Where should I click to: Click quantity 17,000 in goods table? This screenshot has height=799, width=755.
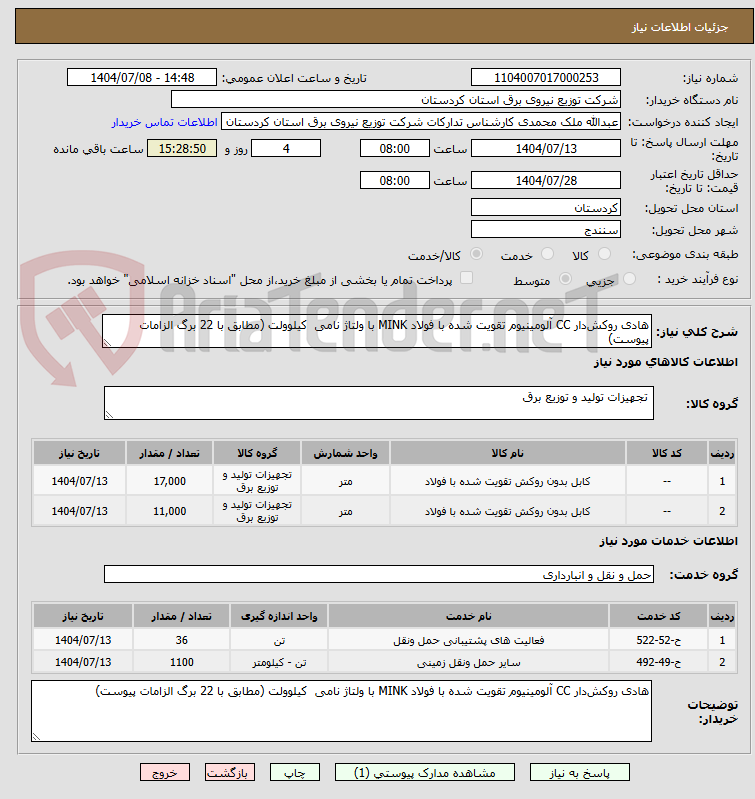170,481
